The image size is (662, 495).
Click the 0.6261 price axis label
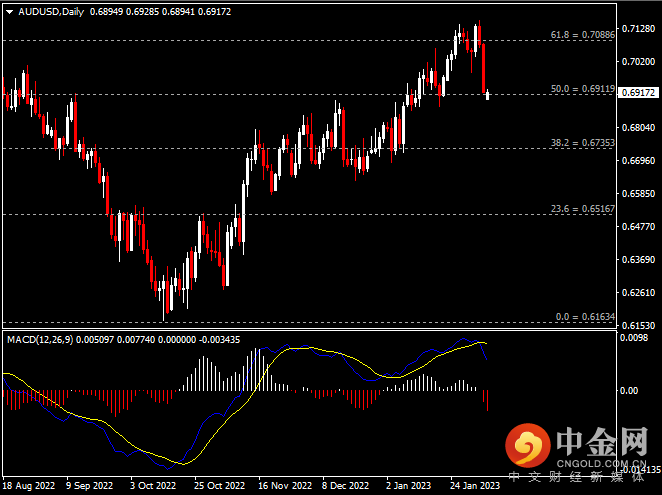tap(636, 293)
